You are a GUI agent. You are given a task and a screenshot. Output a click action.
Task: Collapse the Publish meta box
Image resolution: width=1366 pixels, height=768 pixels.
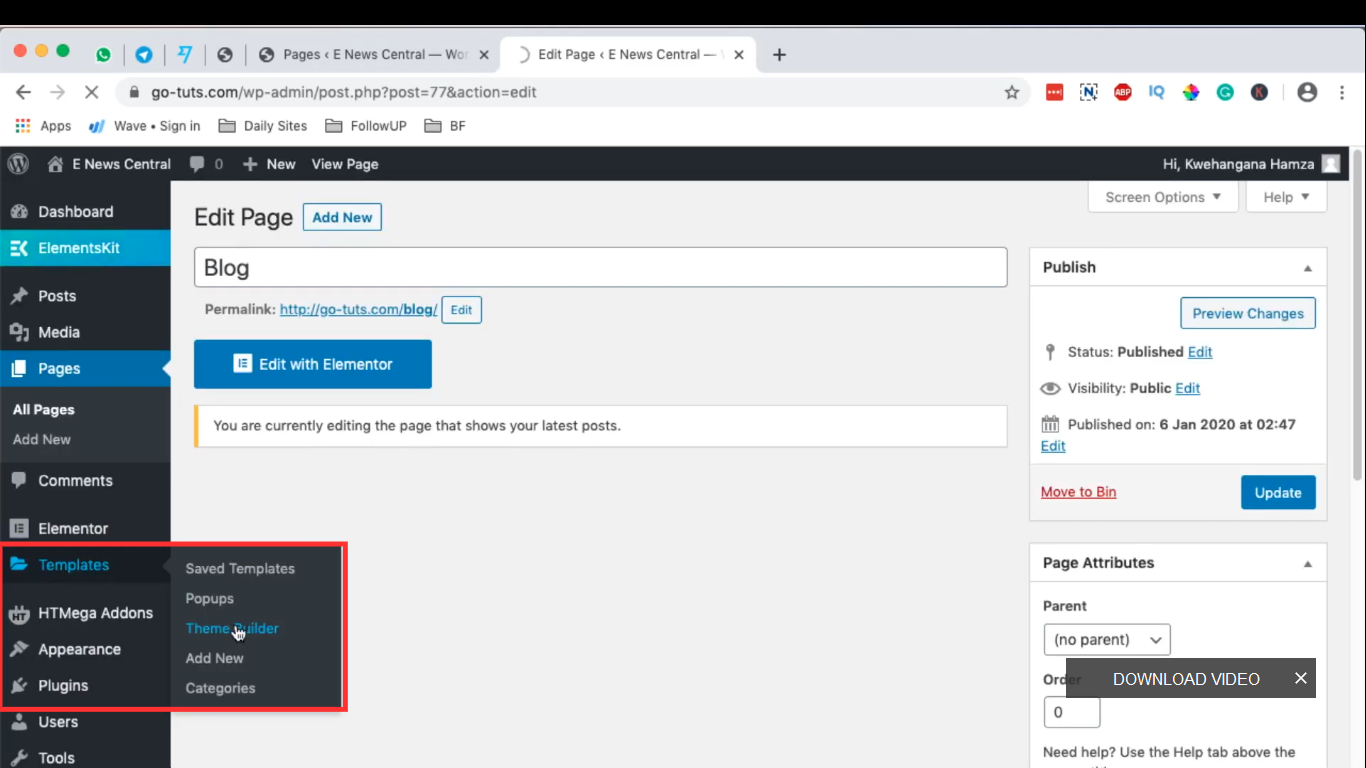tap(1307, 268)
